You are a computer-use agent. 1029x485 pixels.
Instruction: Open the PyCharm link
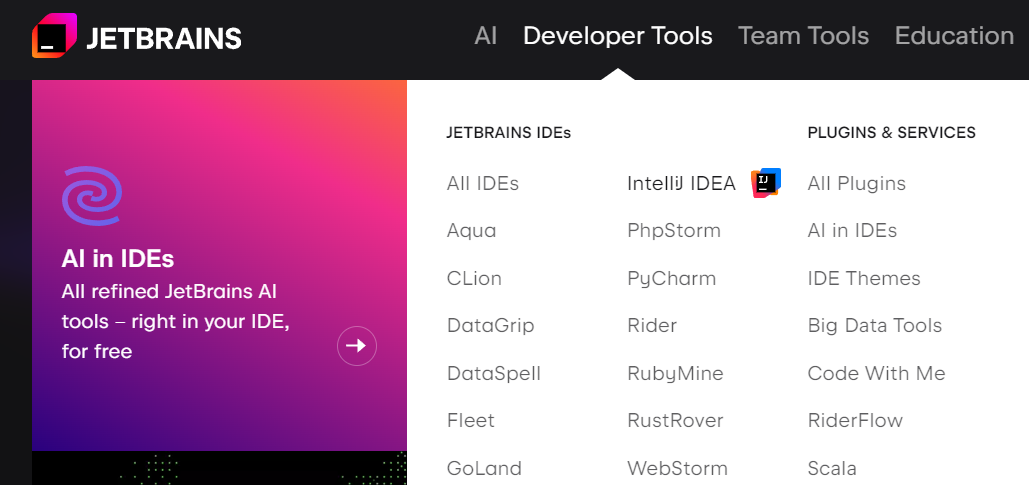pos(671,278)
